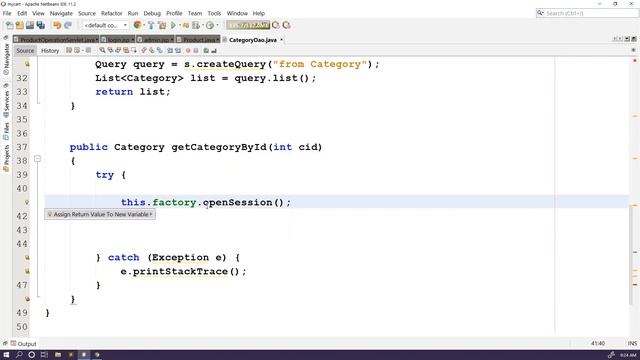The image size is (640, 360).
Task: Open the Window menu
Action: pyautogui.click(x=237, y=13)
